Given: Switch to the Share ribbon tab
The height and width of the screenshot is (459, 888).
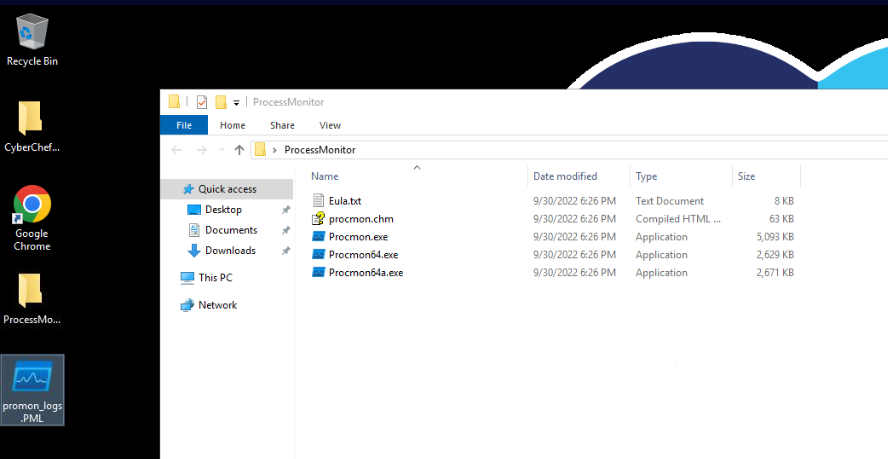Looking at the screenshot, I should (282, 125).
